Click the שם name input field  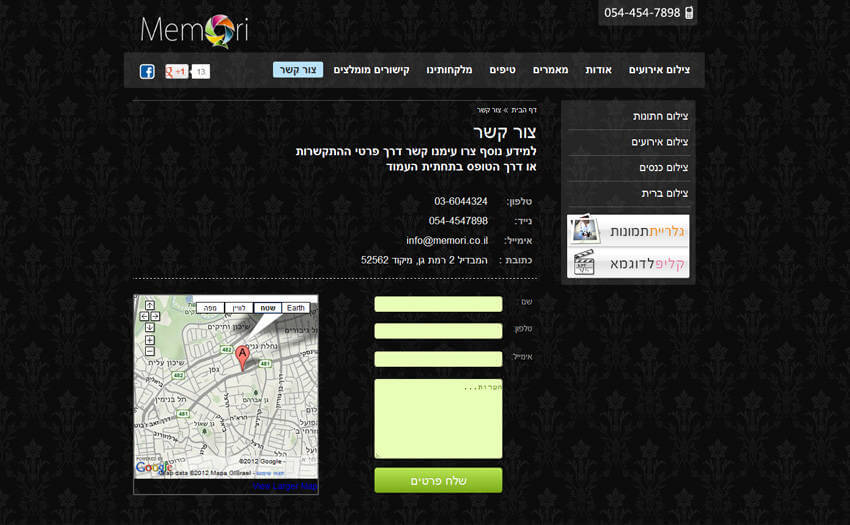(438, 304)
